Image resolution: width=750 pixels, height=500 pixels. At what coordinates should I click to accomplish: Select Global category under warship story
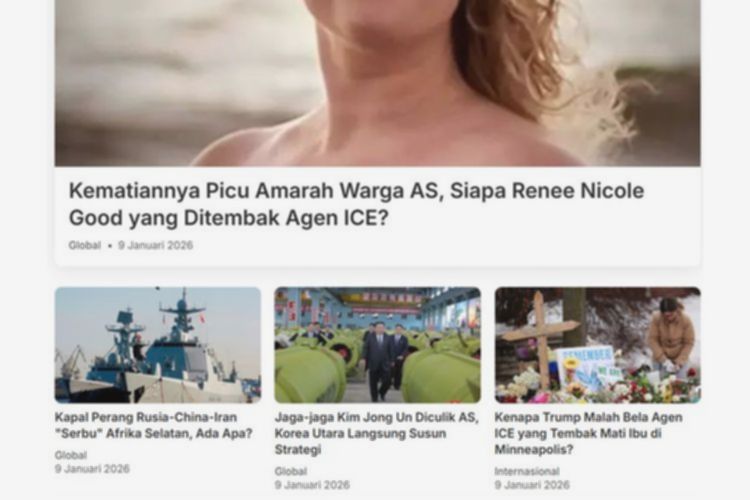click(x=71, y=455)
